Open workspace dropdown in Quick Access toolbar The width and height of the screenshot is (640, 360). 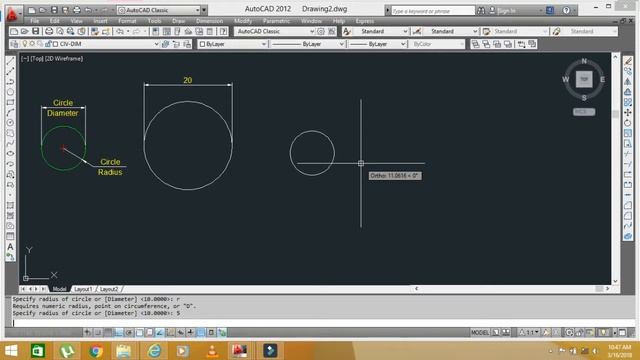point(198,10)
